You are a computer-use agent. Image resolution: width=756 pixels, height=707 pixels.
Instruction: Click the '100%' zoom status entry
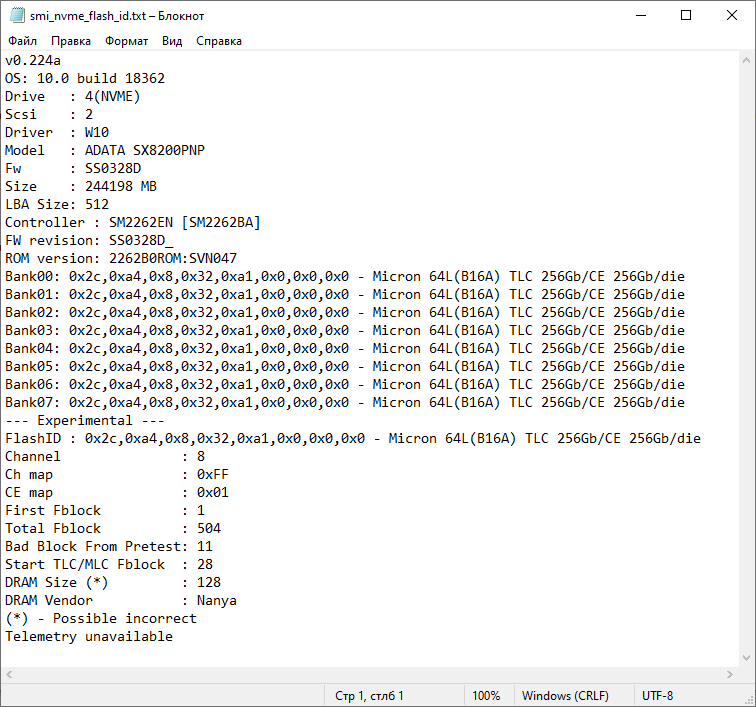[486, 696]
